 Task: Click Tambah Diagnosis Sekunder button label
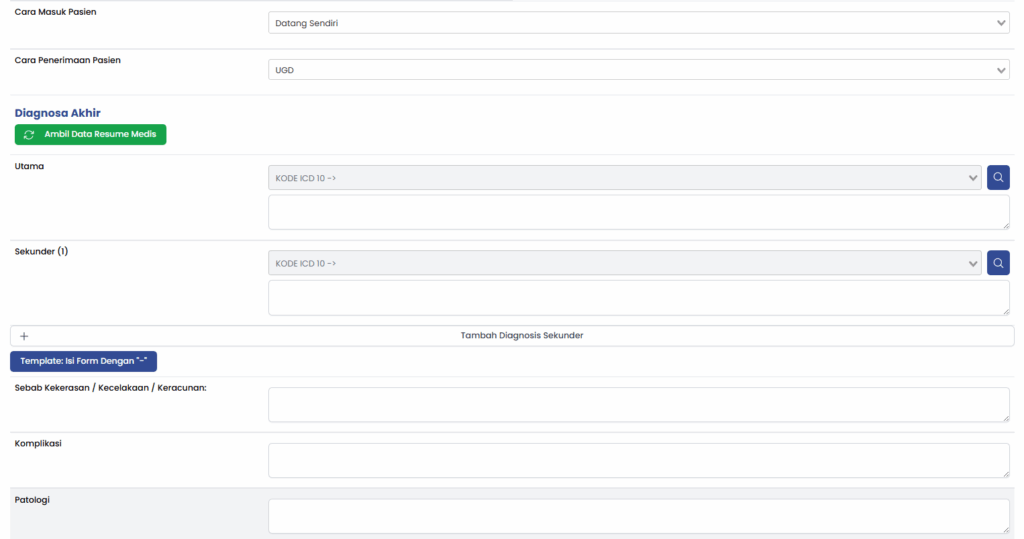(x=521, y=336)
